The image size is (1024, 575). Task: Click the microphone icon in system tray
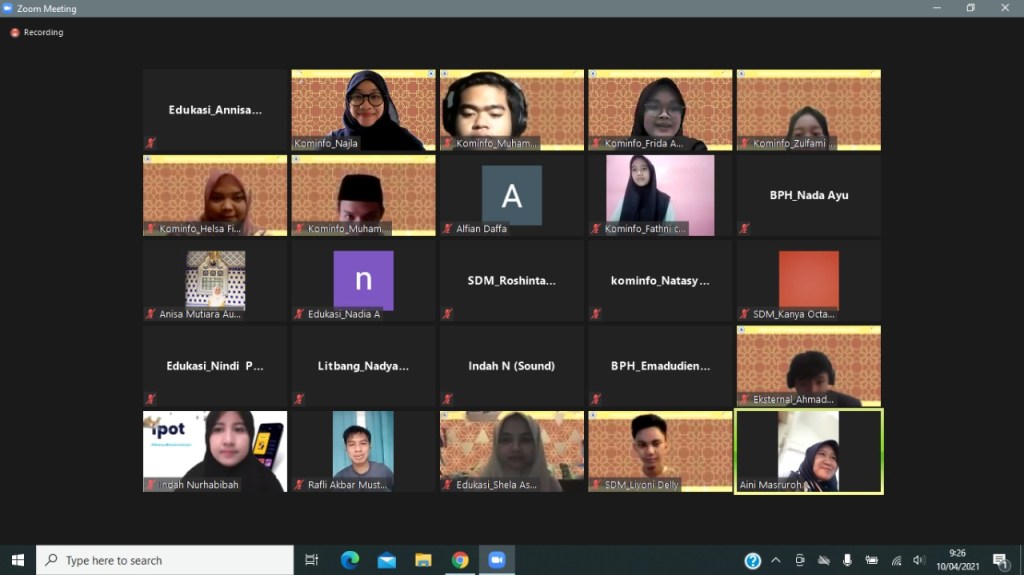tap(848, 560)
